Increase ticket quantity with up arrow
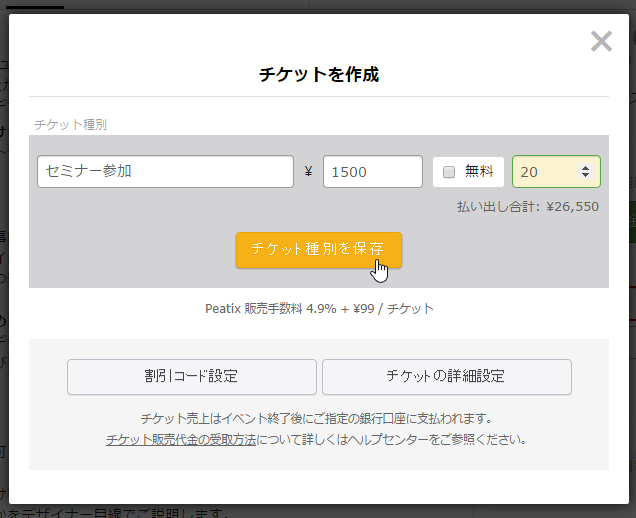 585,167
